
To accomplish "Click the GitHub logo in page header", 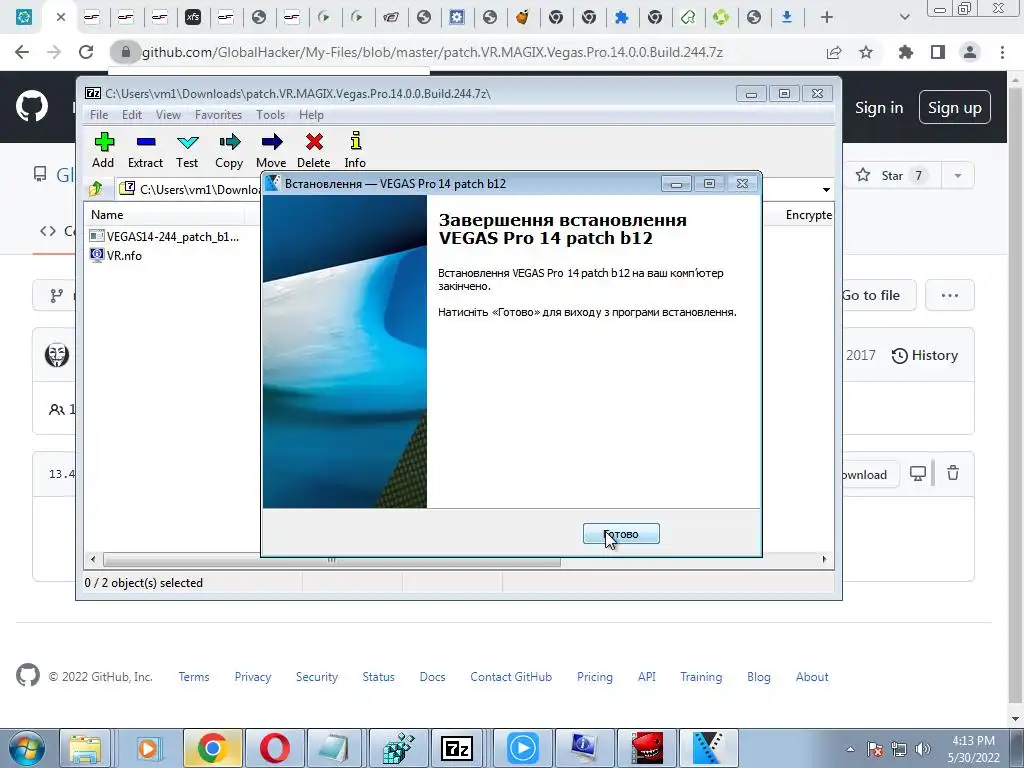I will tap(32, 106).
